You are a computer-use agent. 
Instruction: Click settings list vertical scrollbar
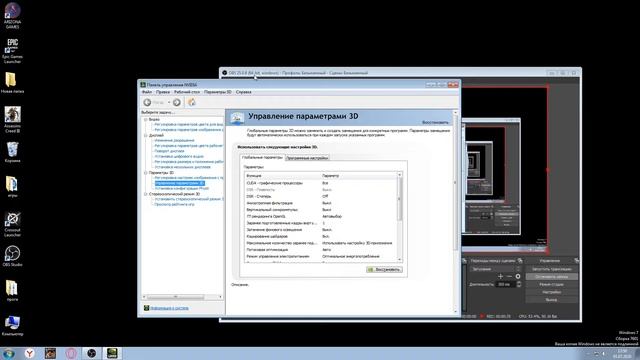[400, 217]
